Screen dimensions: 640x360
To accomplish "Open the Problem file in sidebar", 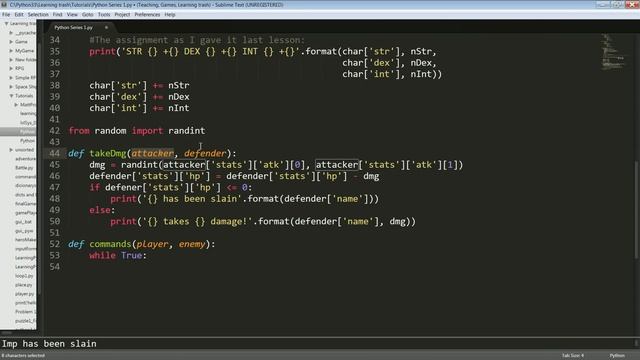I will click(25, 312).
